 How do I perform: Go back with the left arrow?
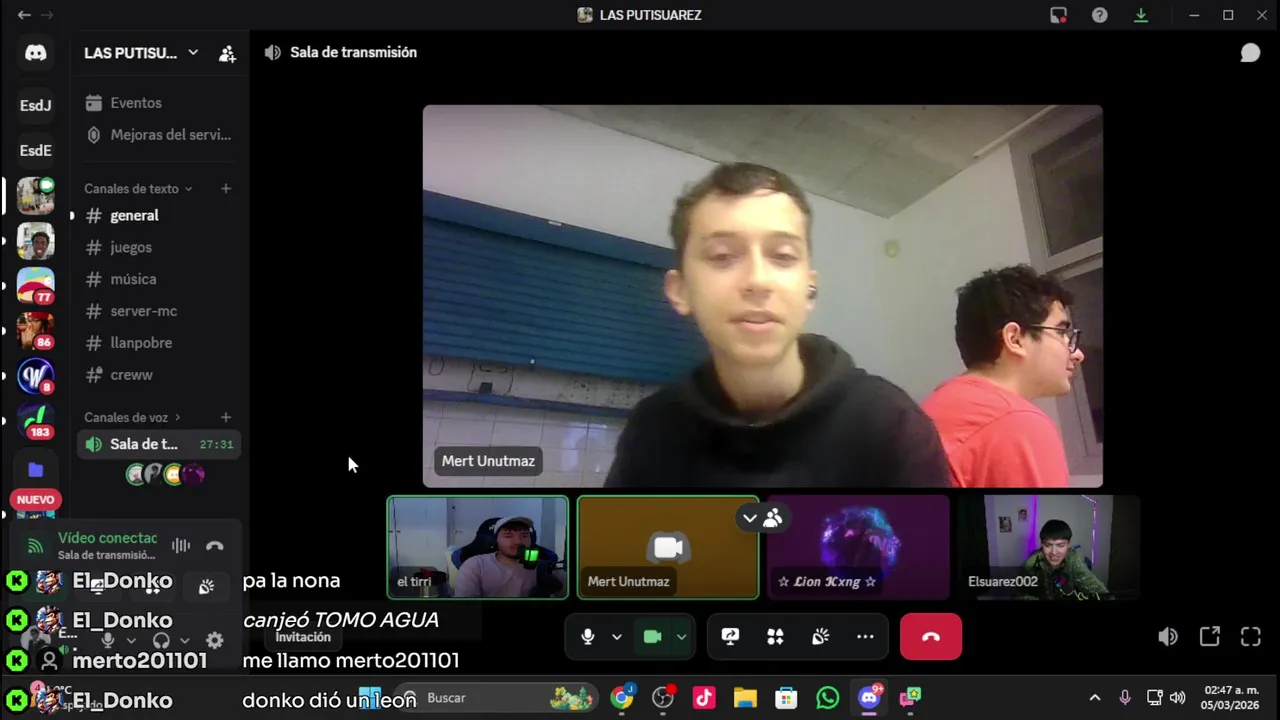point(24,15)
